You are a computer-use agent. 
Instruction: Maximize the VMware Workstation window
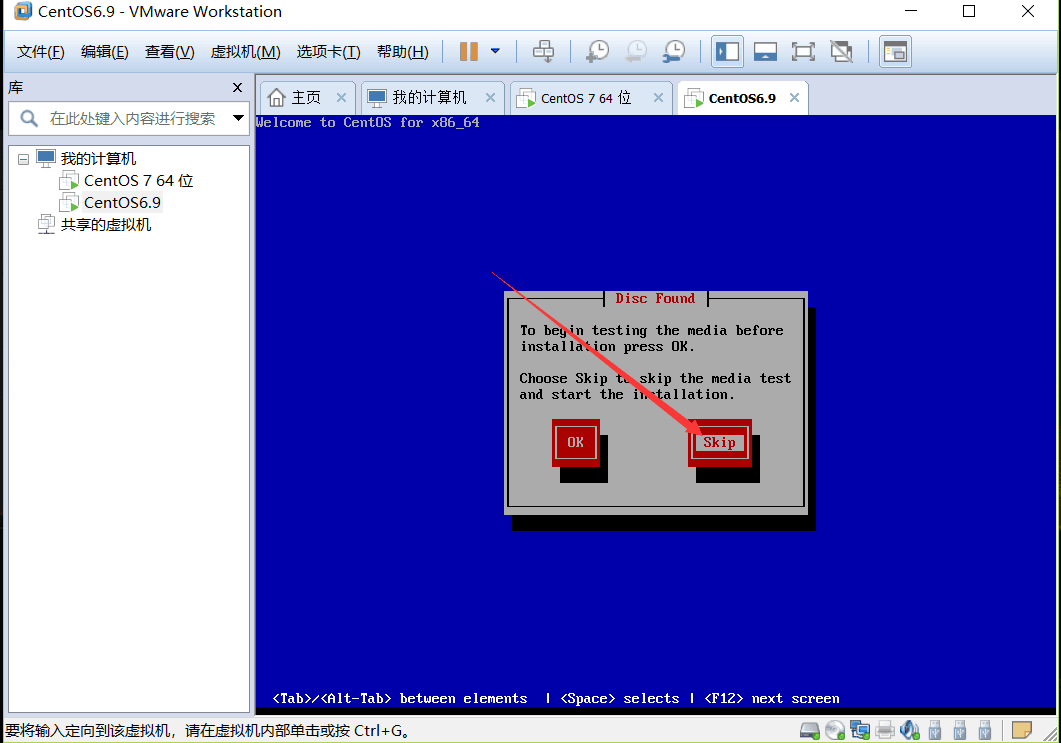pos(969,12)
